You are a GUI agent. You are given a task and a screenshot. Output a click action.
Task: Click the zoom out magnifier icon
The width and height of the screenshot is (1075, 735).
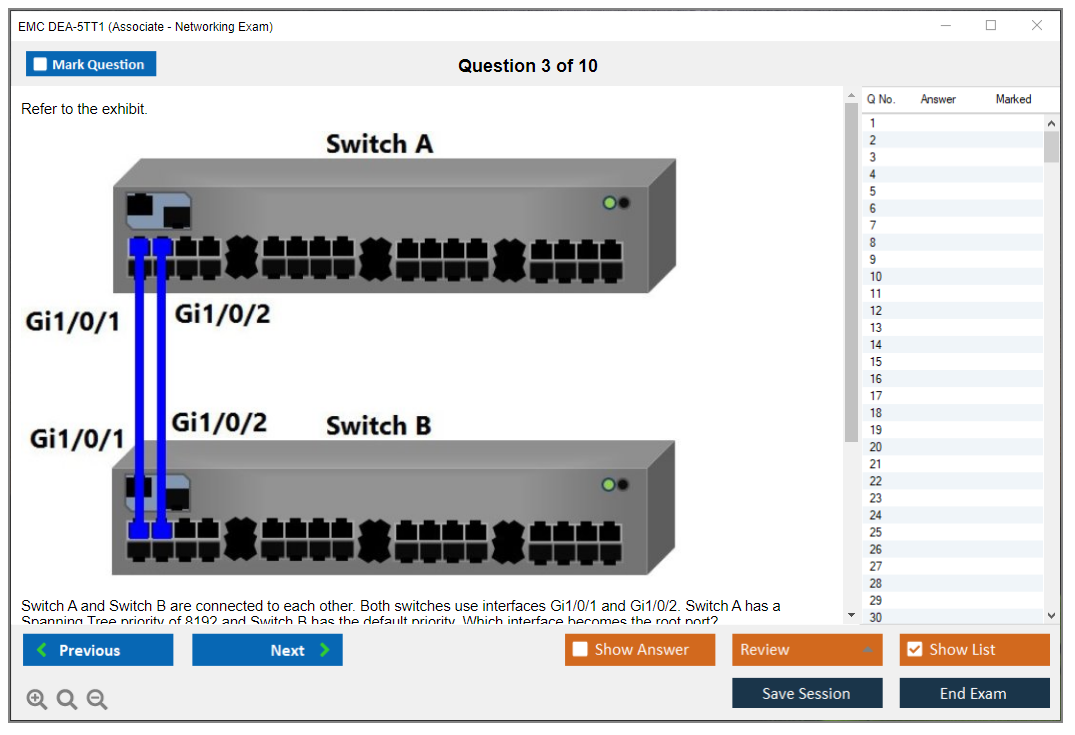pyautogui.click(x=97, y=700)
